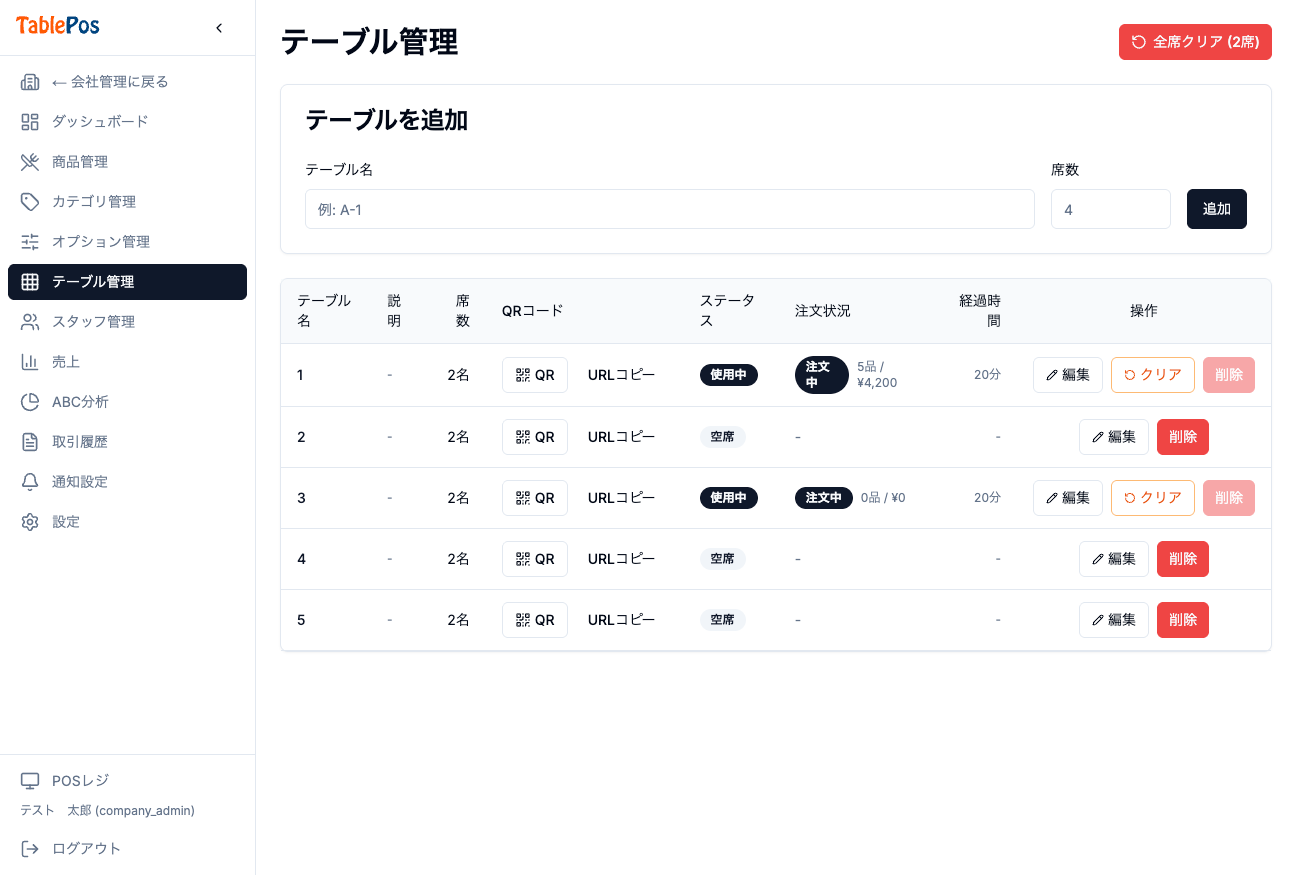Click the table icon for テーブル管理
This screenshot has width=1296, height=875.
pyautogui.click(x=30, y=282)
